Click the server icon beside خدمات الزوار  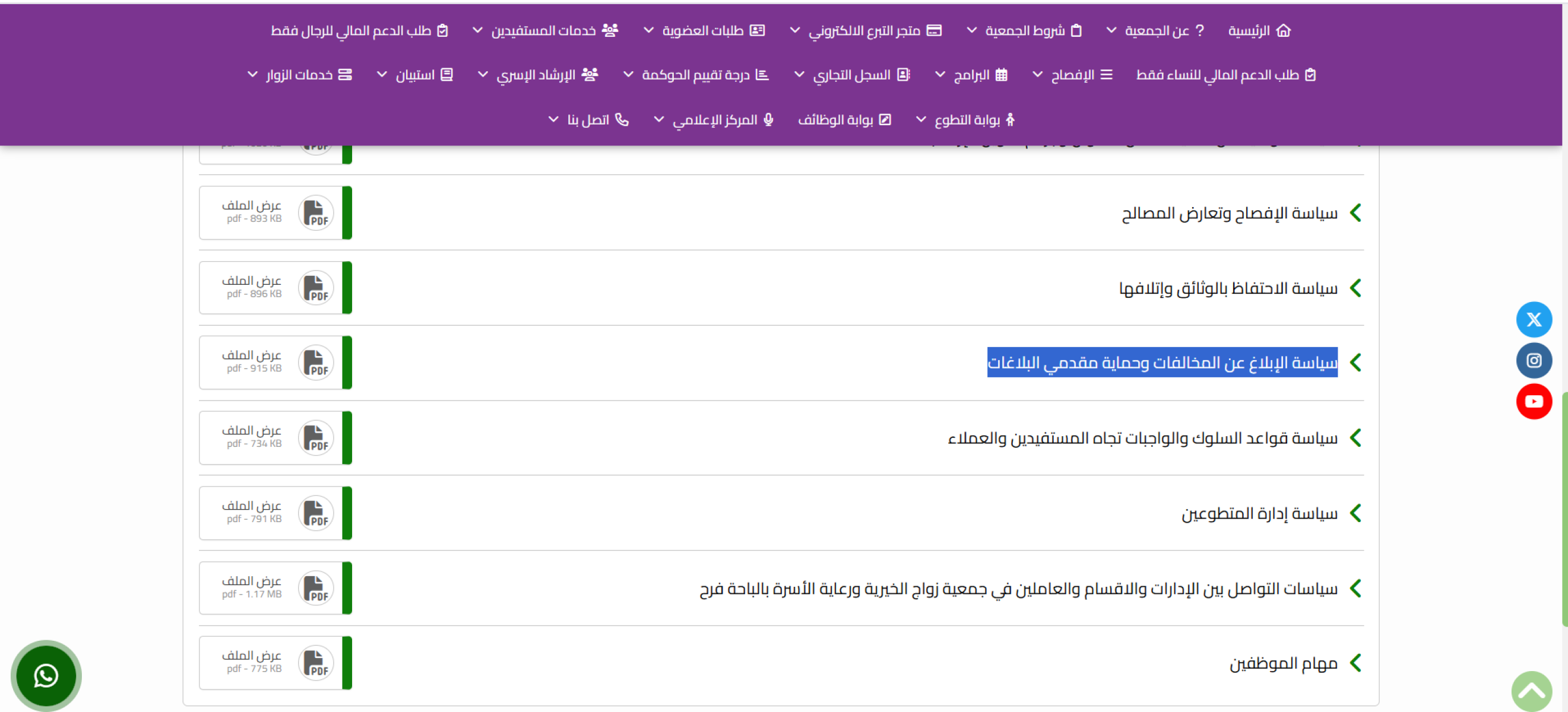click(x=345, y=74)
